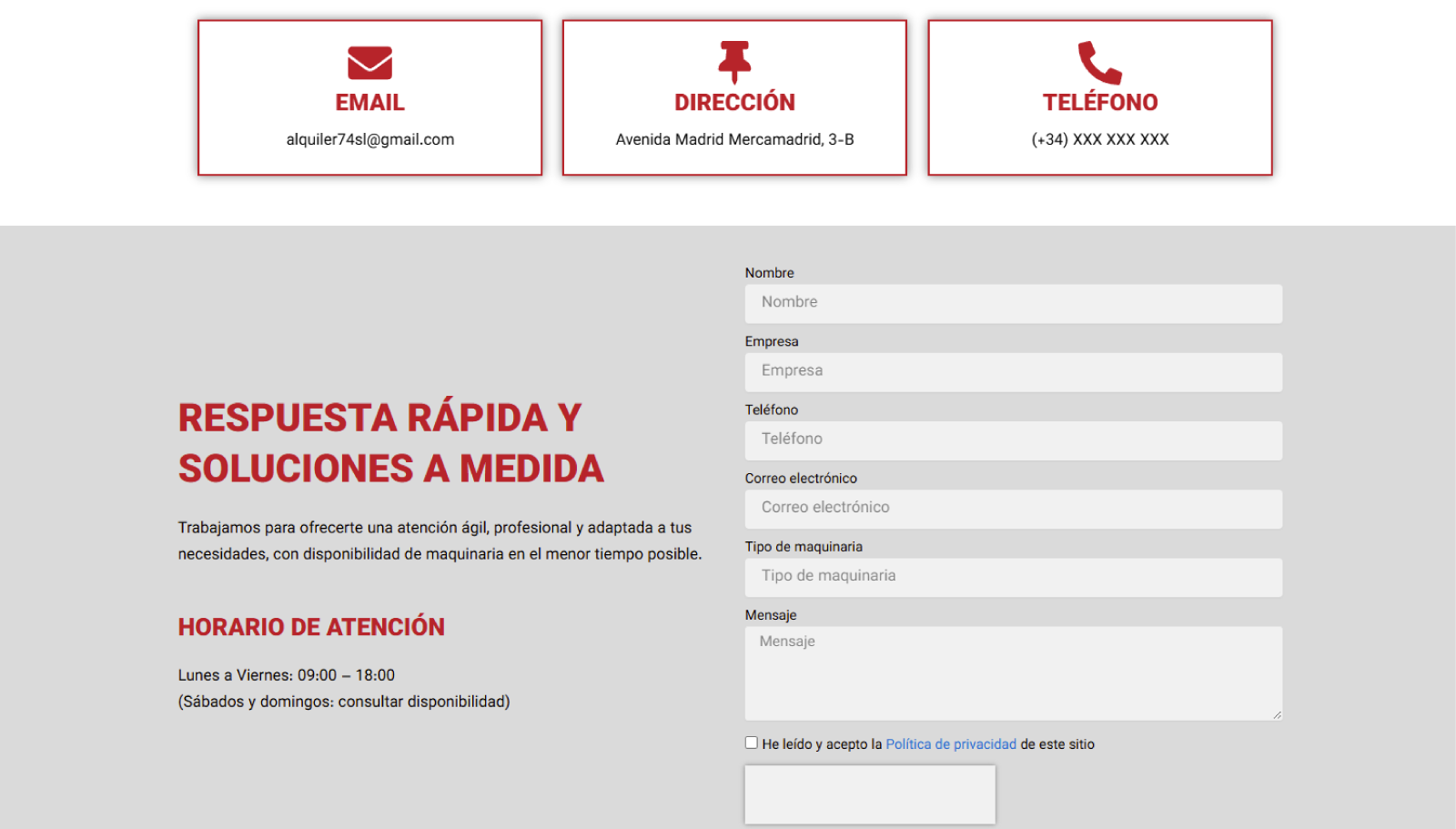The width and height of the screenshot is (1456, 829).
Task: Focus the Correo electrónico input field
Action: [1014, 509]
